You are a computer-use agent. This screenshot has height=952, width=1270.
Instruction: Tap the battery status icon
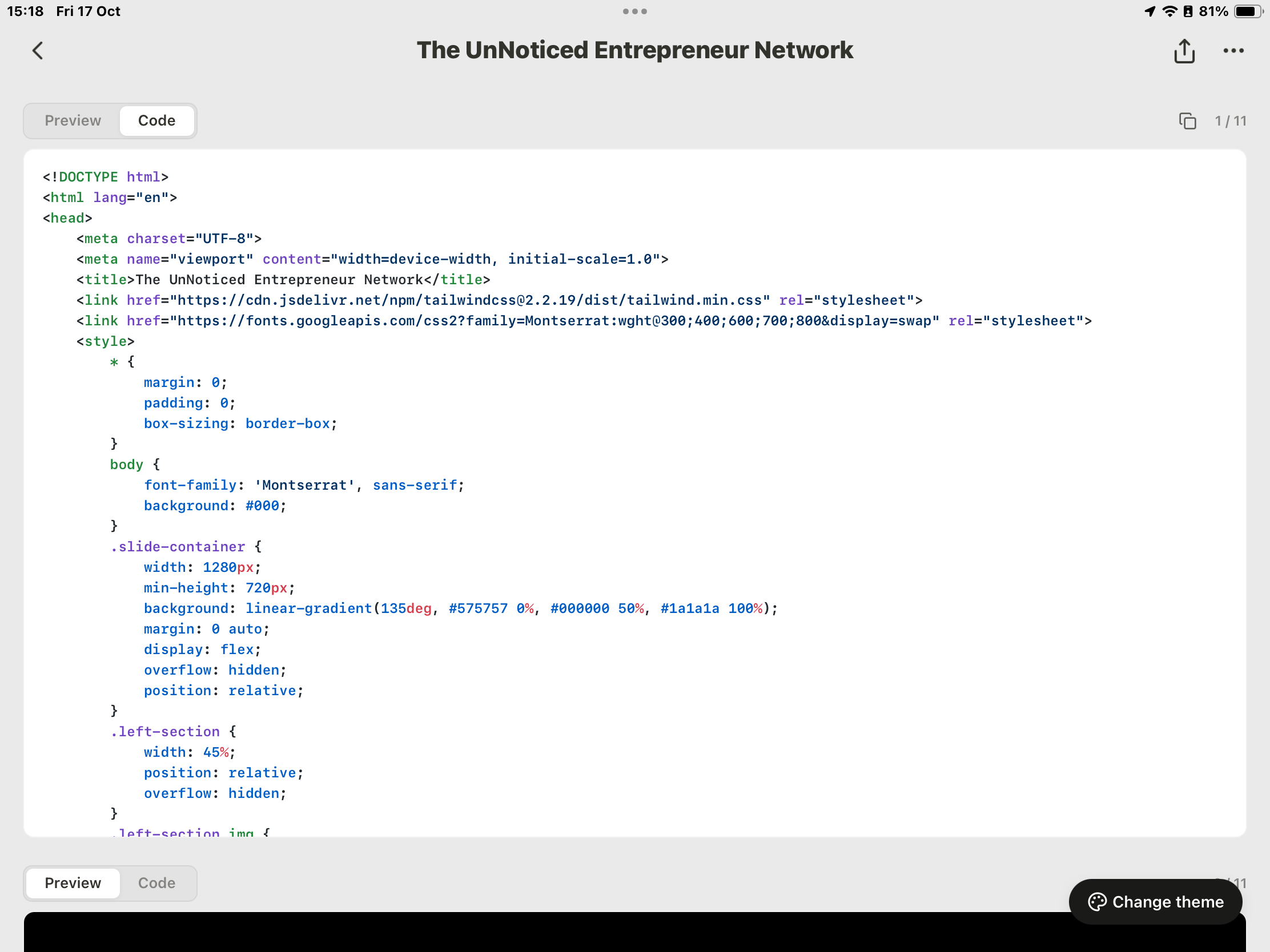[x=1248, y=11]
